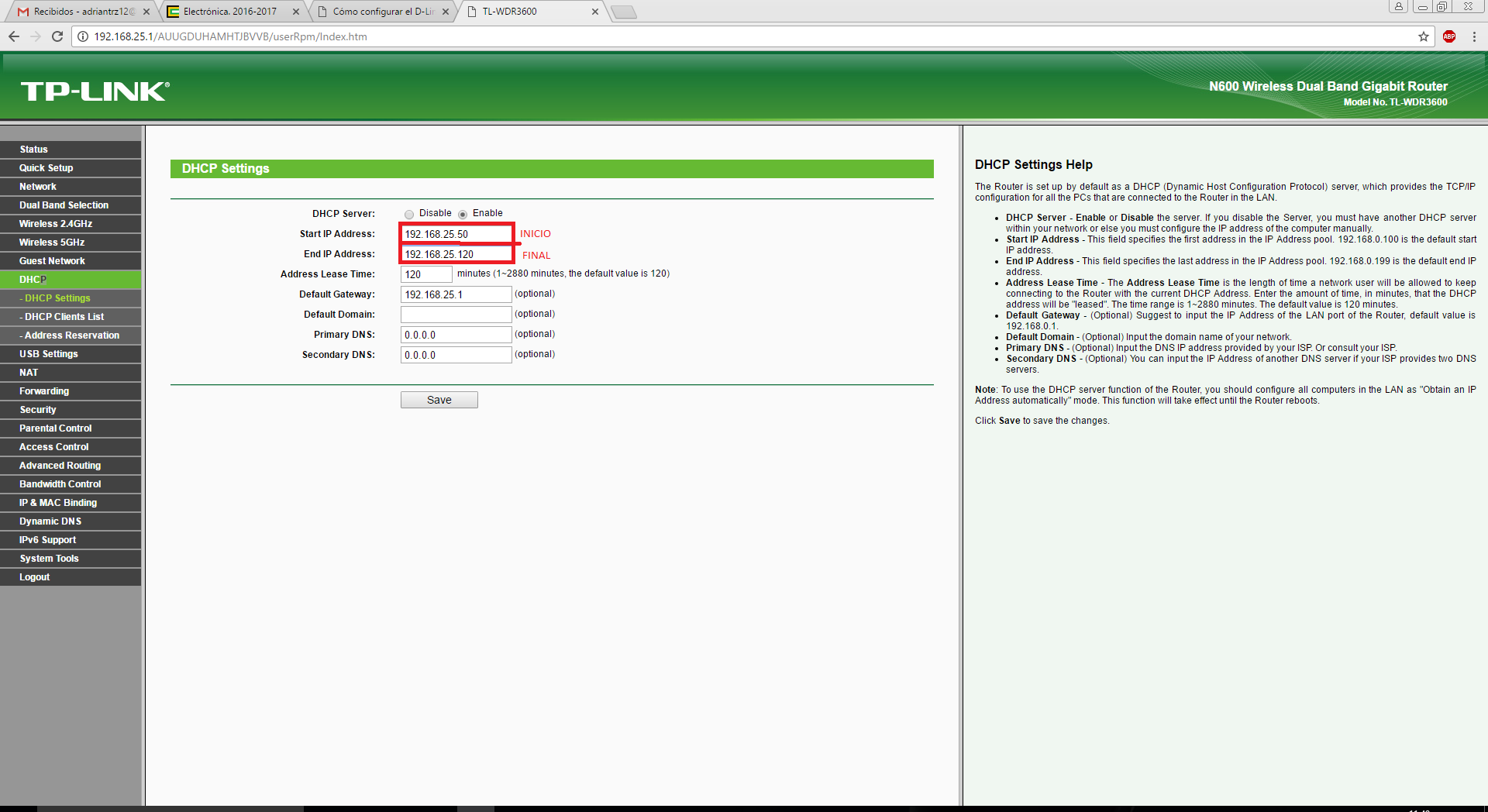Open the Network menu item
1488x812 pixels.
(x=71, y=187)
